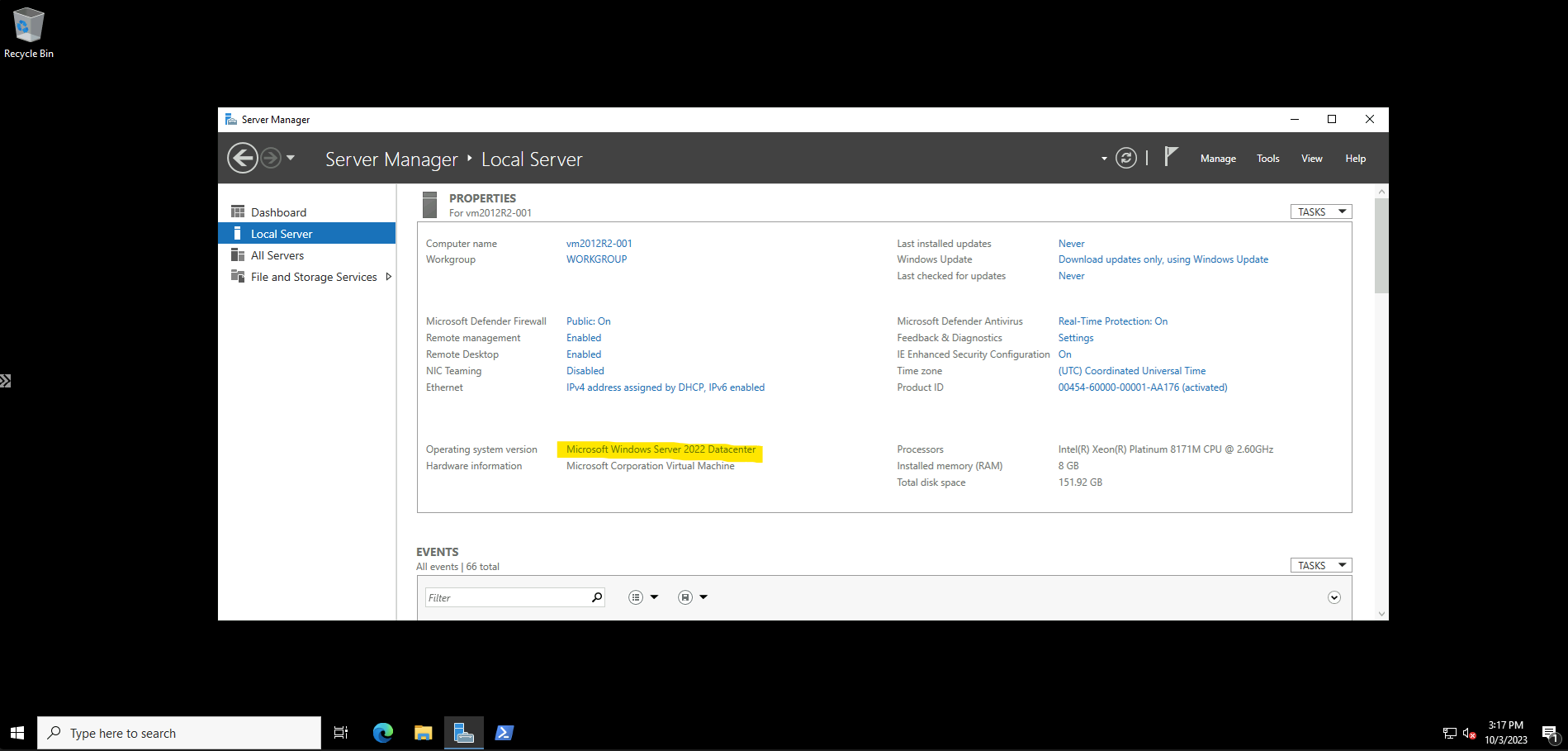Open the Properties TASKS dropdown
The width and height of the screenshot is (1568, 751).
pos(1321,212)
